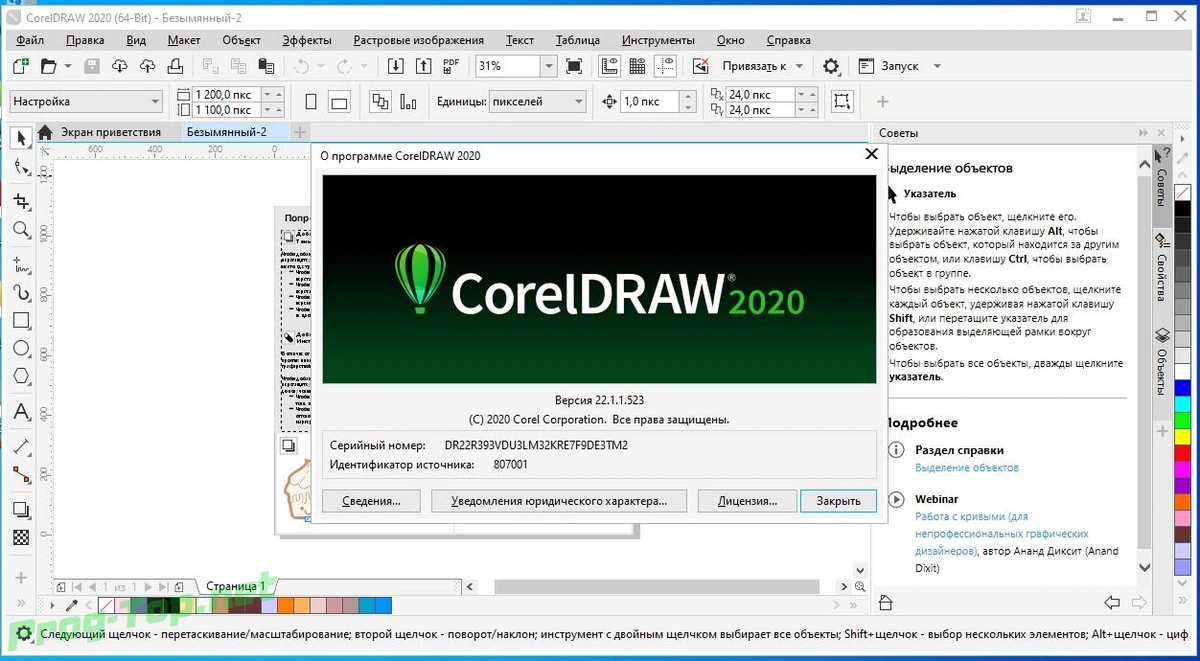
Task: Click the Print icon in the toolbar
Action: (x=175, y=66)
